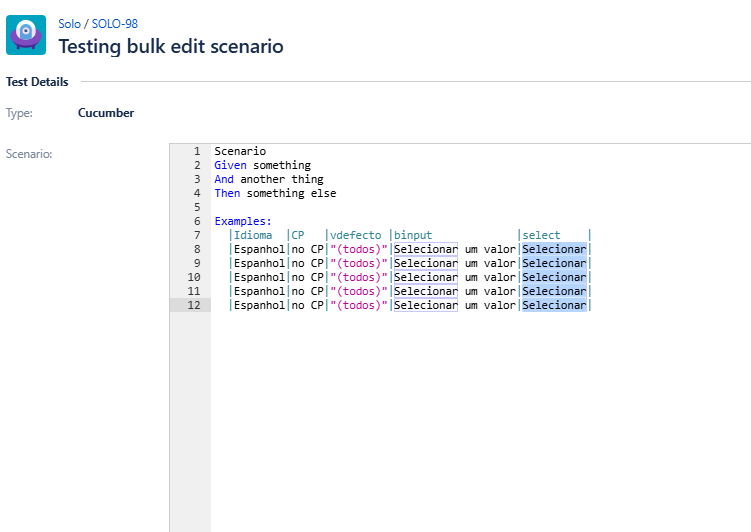751x532 pixels.
Task: Click the Solo project avatar icon
Action: tap(26, 34)
